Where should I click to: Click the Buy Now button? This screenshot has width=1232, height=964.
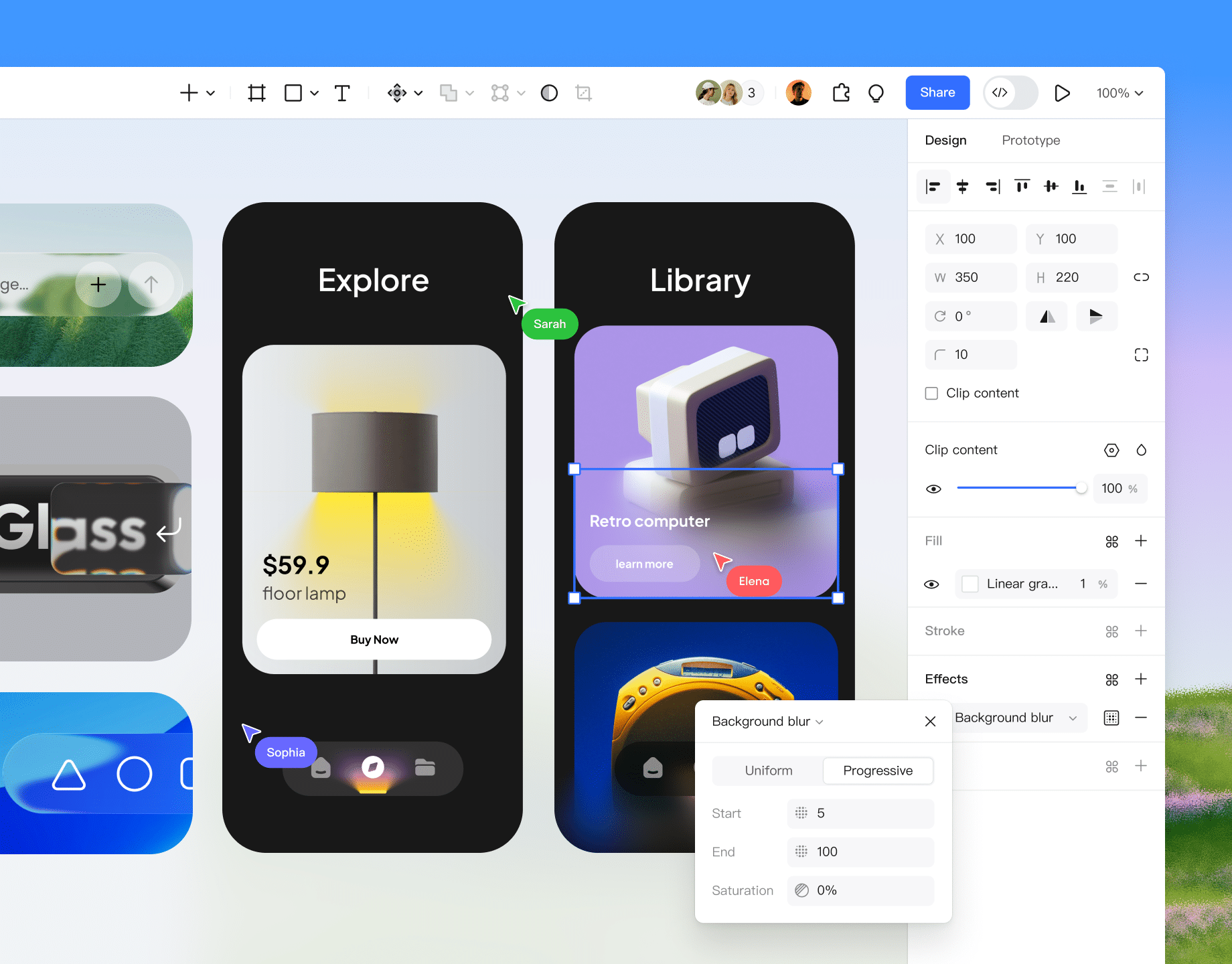(x=374, y=639)
